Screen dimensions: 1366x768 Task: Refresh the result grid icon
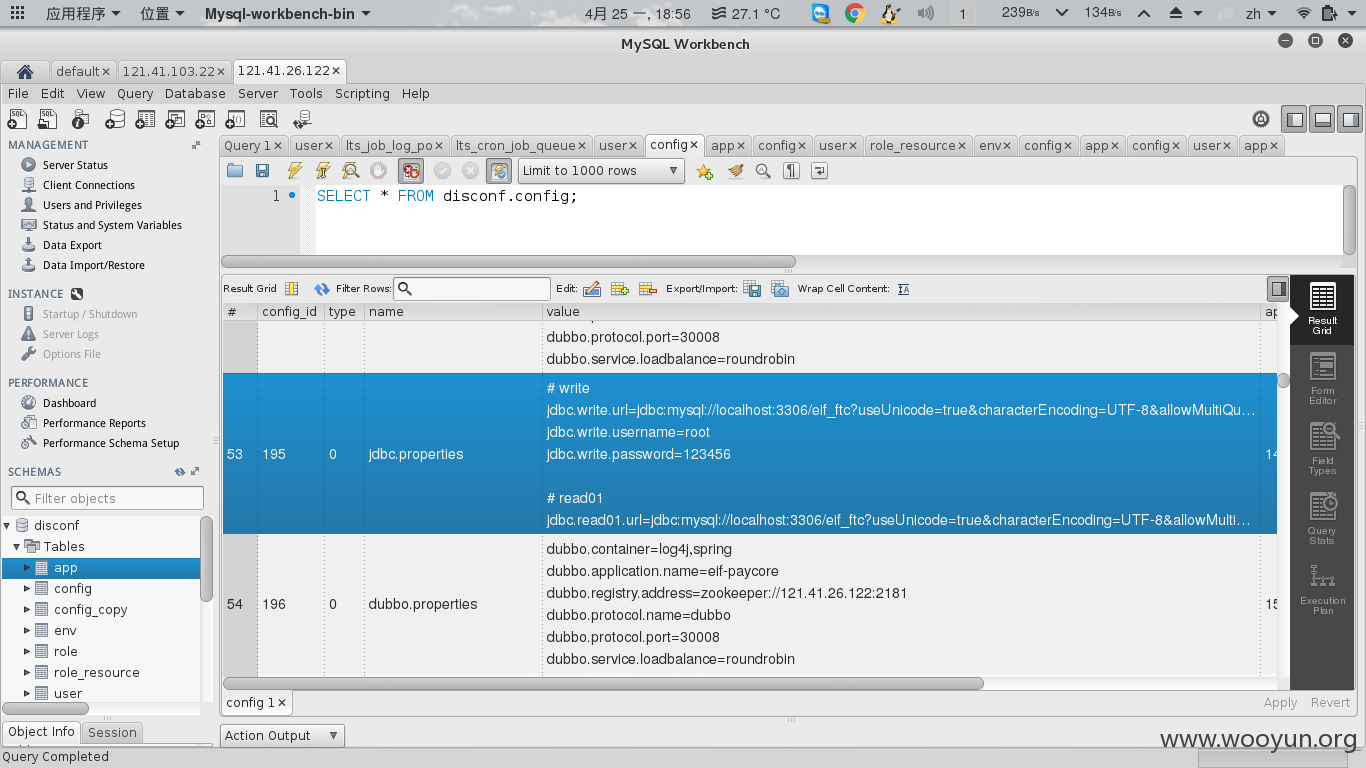tap(322, 289)
